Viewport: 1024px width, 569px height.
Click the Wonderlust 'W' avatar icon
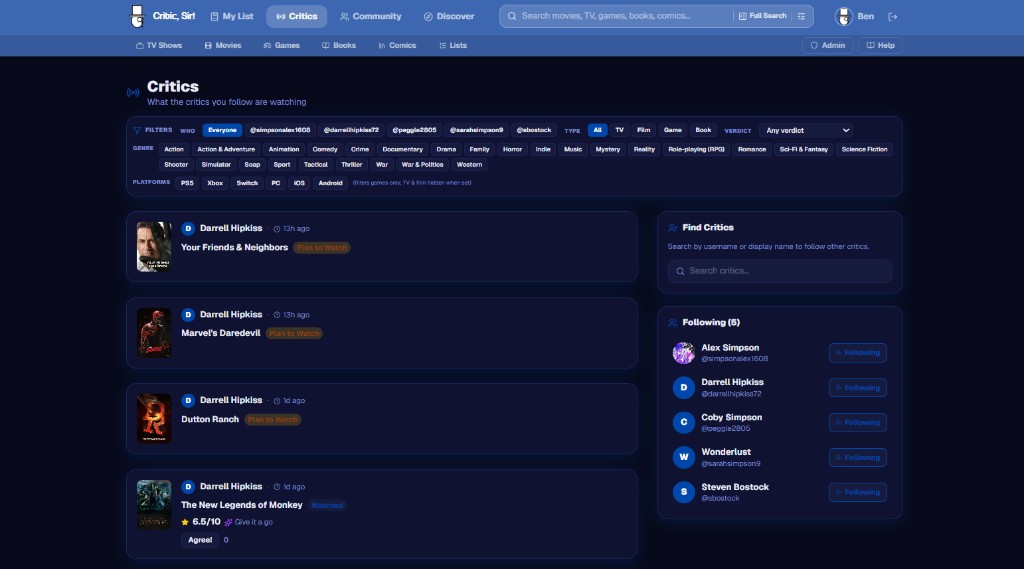click(x=684, y=457)
